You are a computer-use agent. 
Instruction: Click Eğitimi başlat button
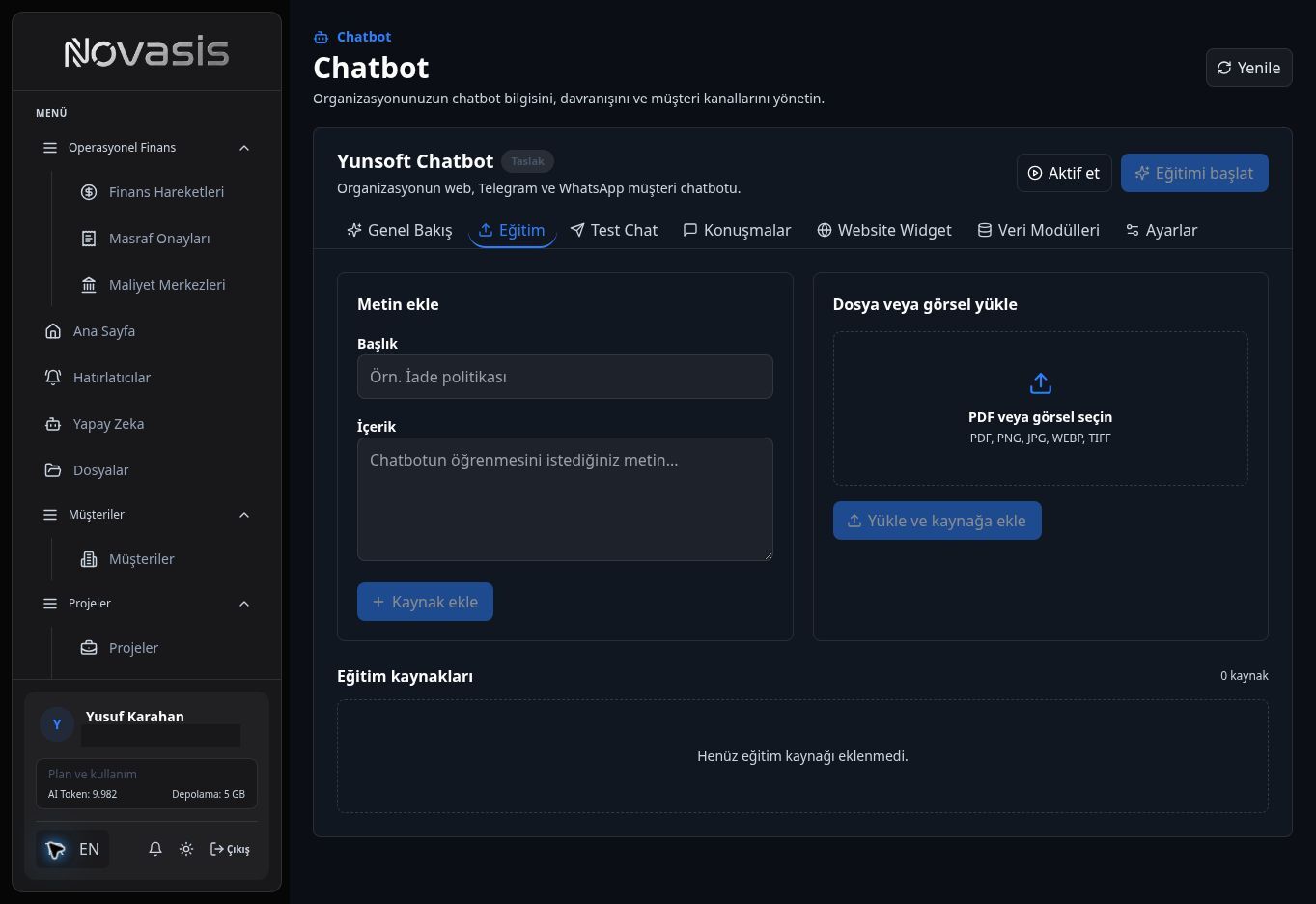(x=1194, y=173)
